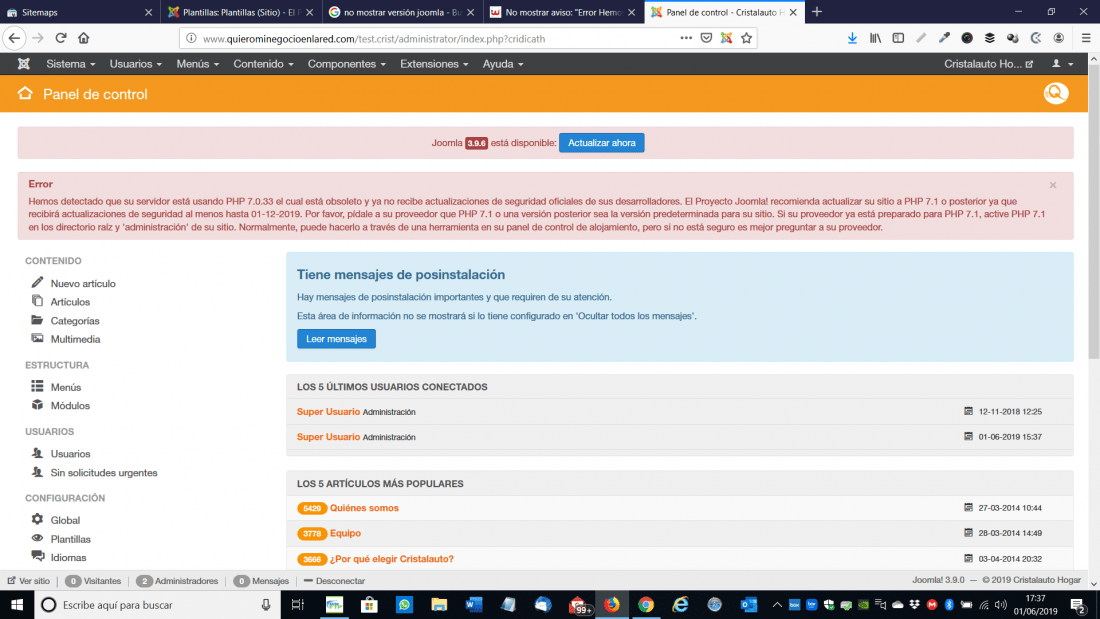Open a new browser tab
The height and width of the screenshot is (619, 1100).
pos(817,12)
